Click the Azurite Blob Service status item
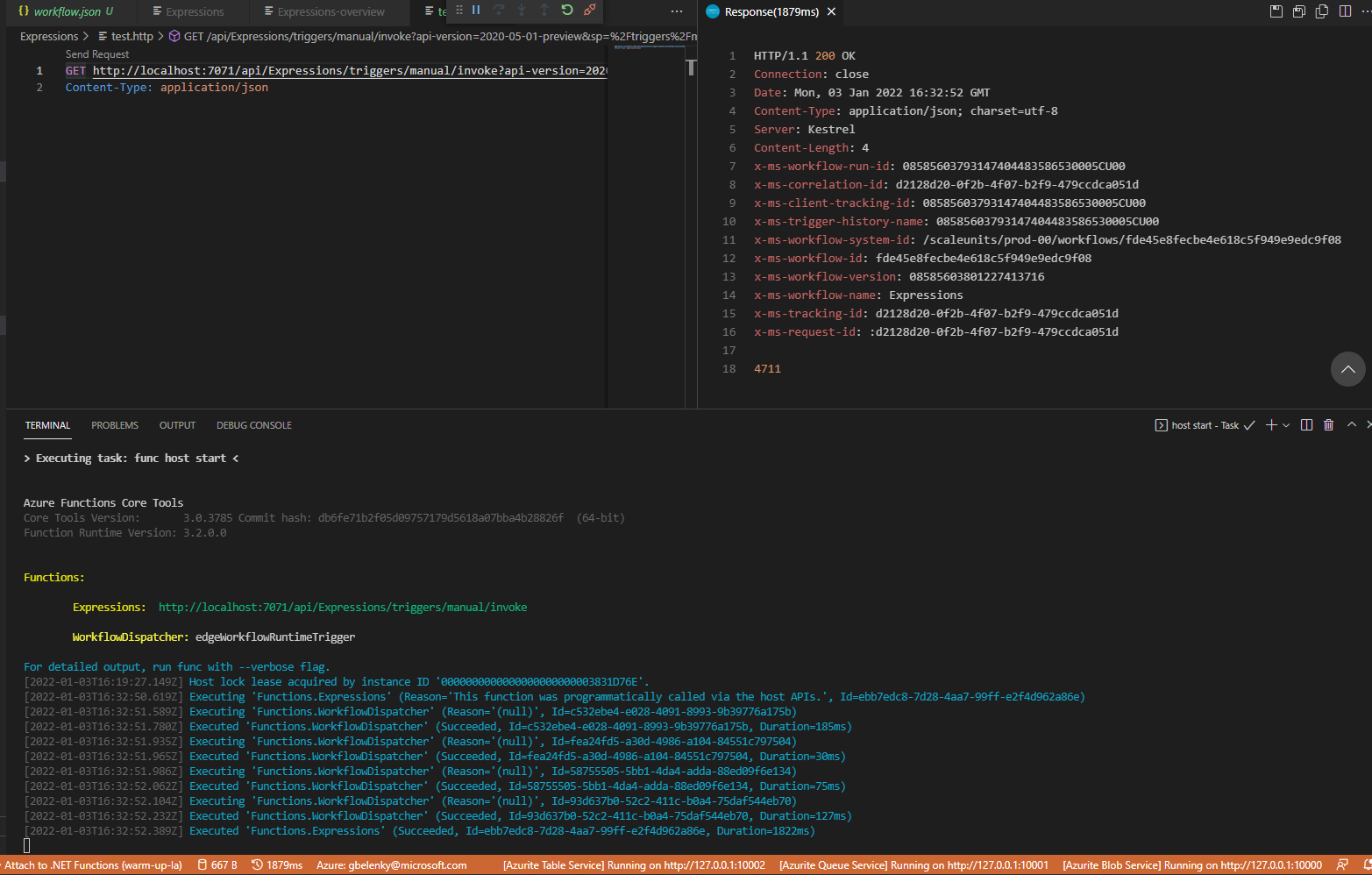The width and height of the screenshot is (1372, 875). click(1192, 865)
